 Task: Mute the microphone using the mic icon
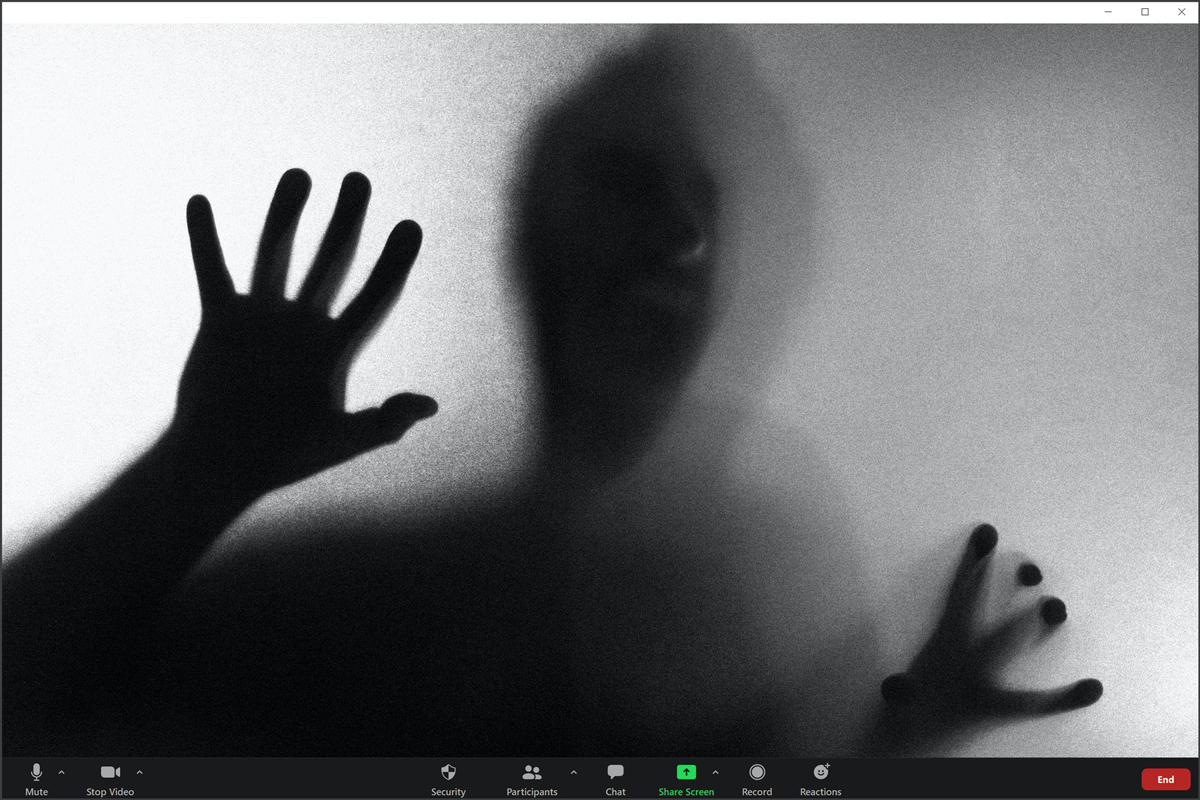click(36, 772)
